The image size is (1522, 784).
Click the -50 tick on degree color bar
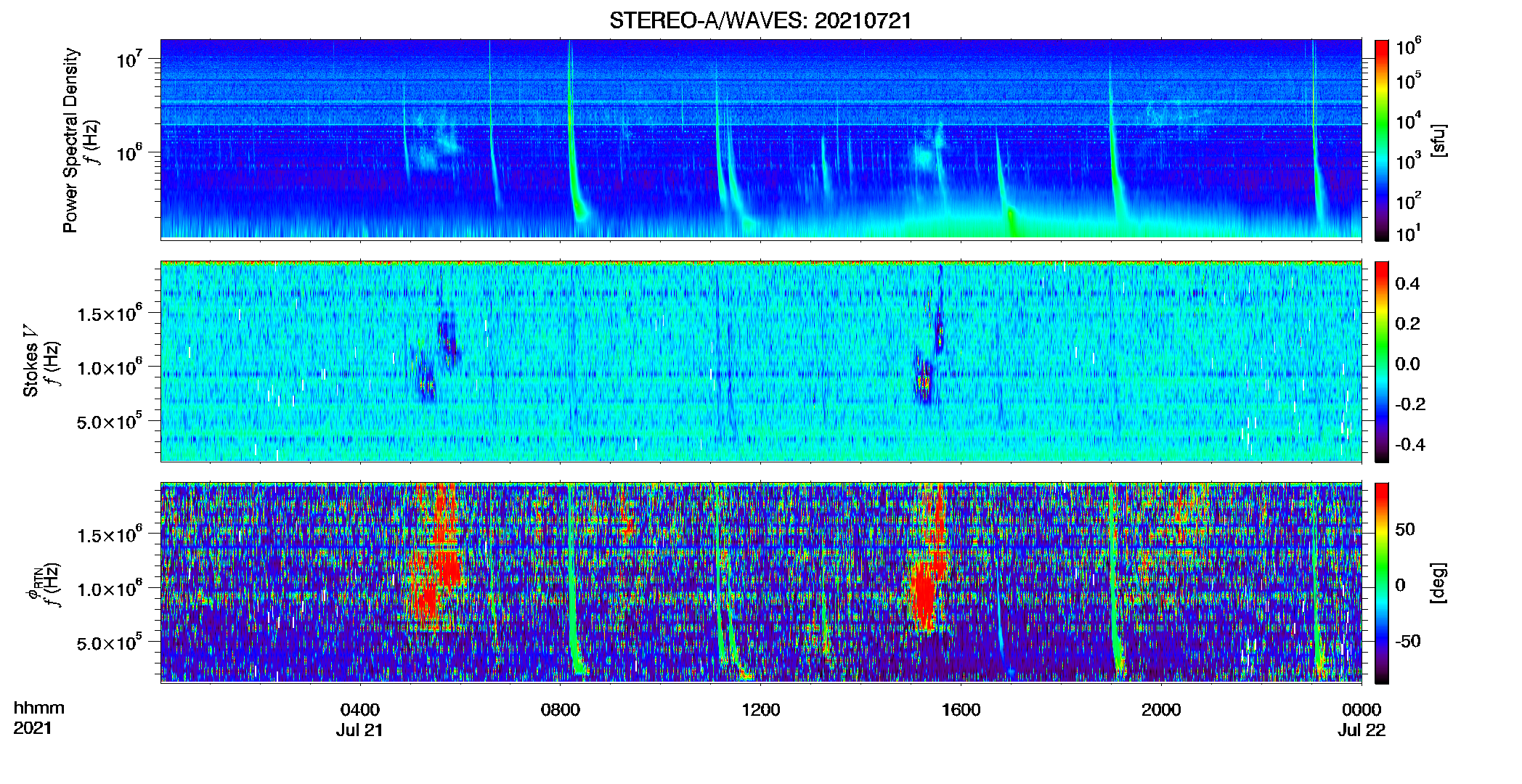point(1408,641)
